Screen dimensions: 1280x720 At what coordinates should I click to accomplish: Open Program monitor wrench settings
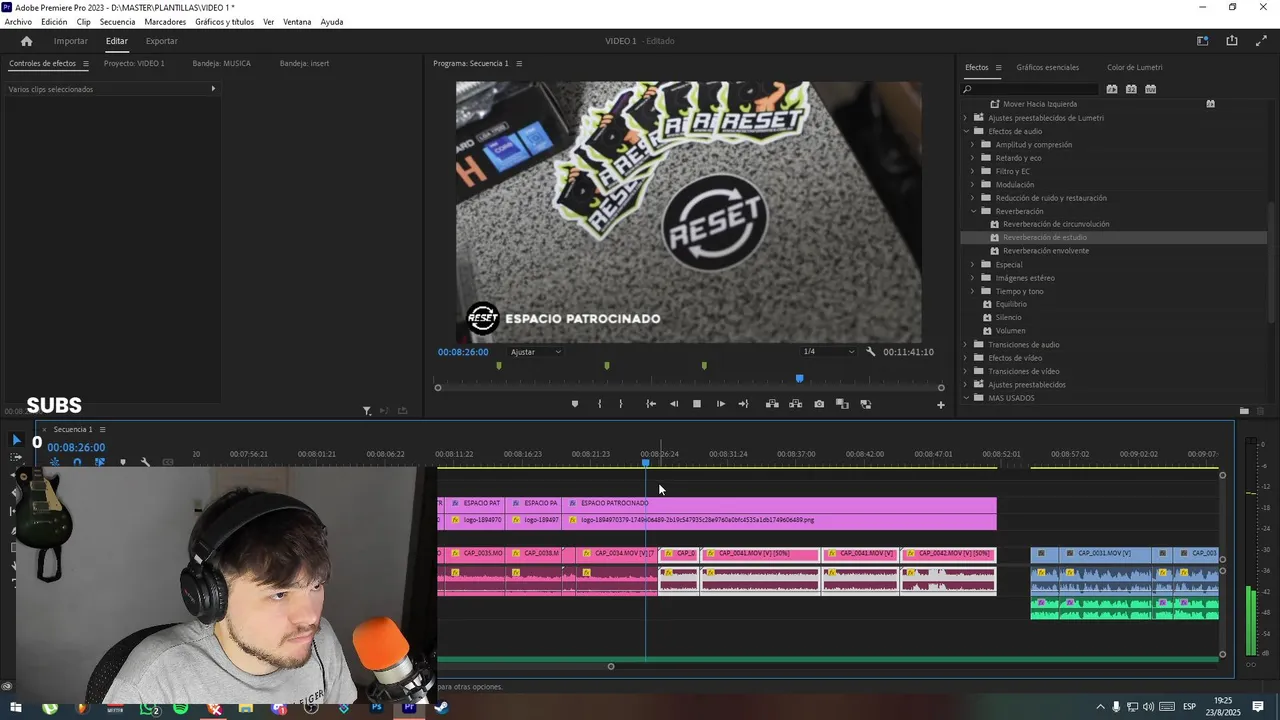point(870,352)
